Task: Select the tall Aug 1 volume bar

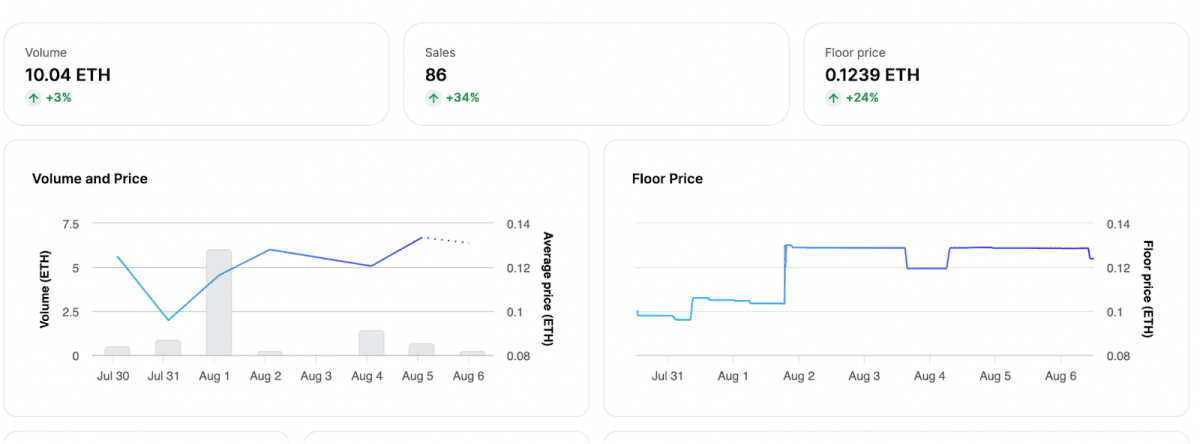Action: click(219, 302)
